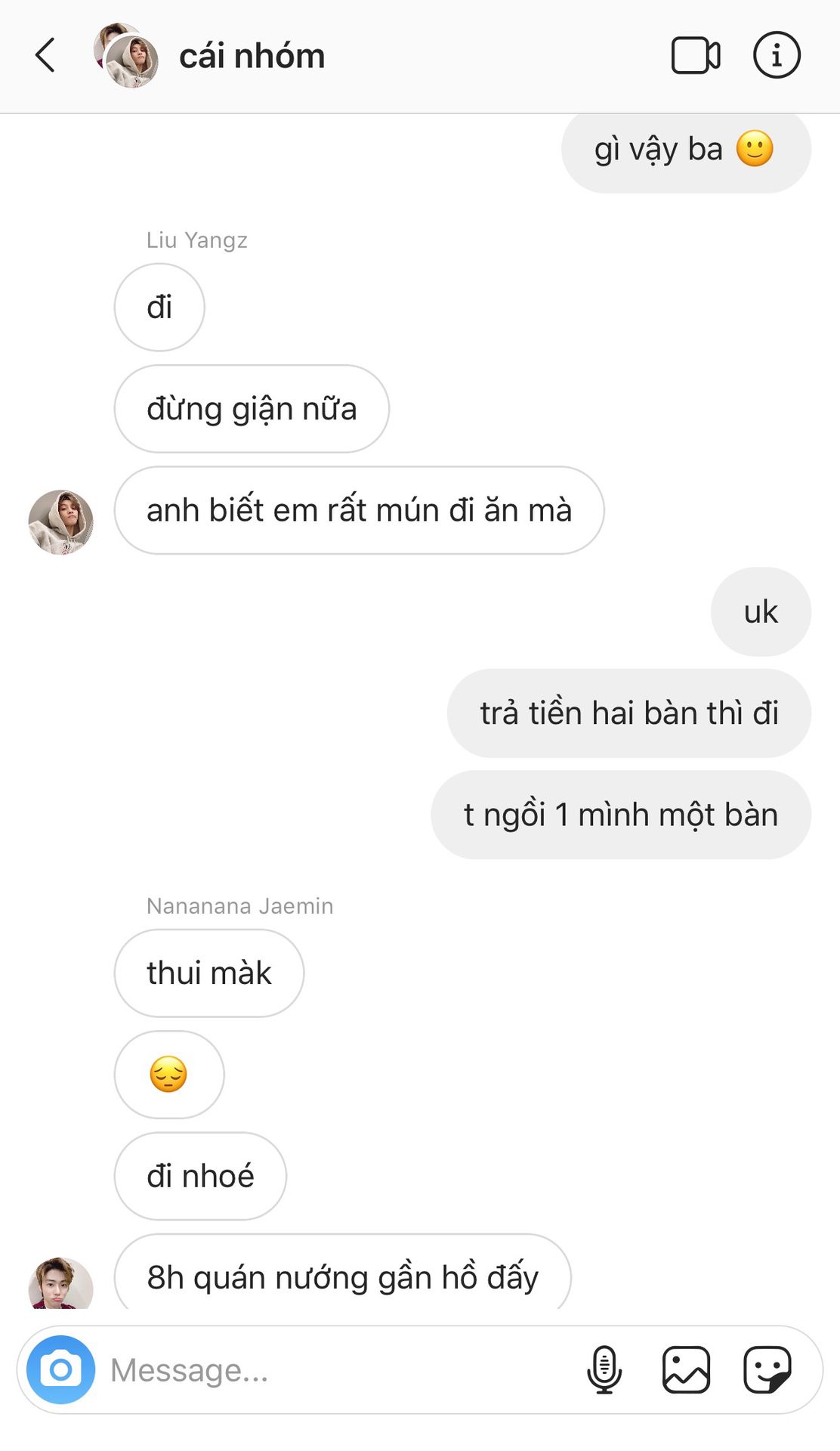Tap the "8h quán nướng gần hồ đấy" message
Viewport: 840px width, 1451px height.
point(342,1277)
